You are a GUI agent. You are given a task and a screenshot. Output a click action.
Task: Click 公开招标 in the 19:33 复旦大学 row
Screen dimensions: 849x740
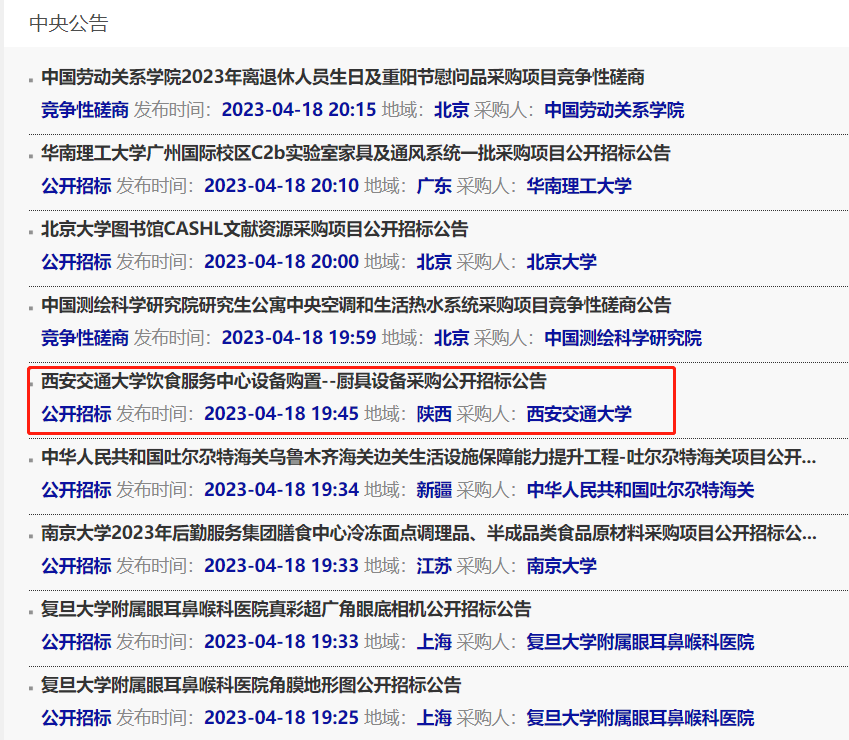point(76,642)
